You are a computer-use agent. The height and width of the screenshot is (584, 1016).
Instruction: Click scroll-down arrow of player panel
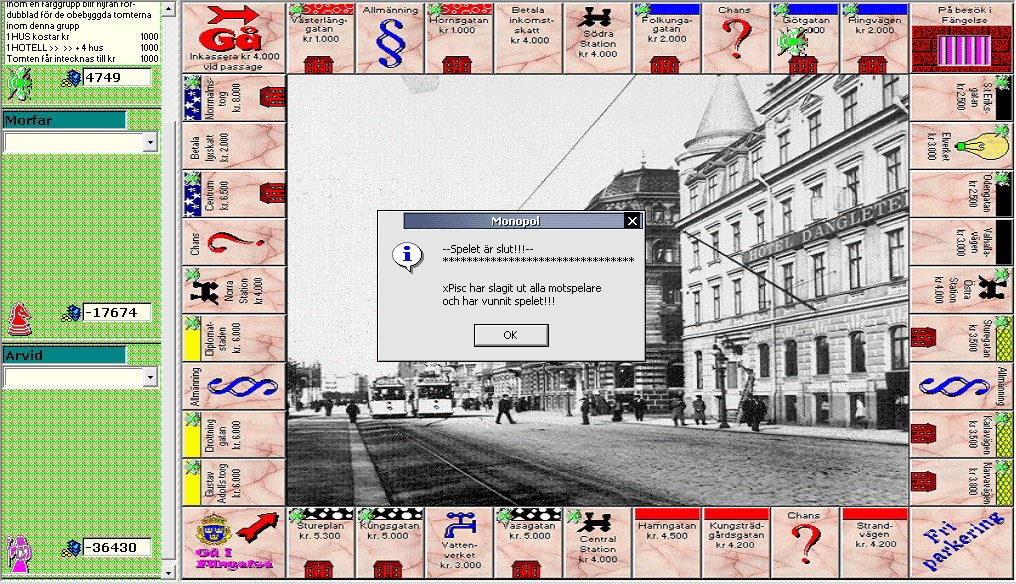[168, 573]
